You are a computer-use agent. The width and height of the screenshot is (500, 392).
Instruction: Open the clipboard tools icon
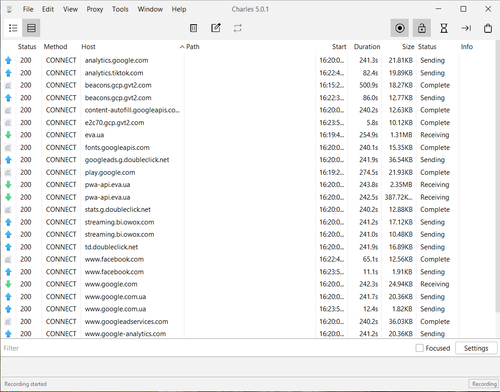tap(488, 28)
